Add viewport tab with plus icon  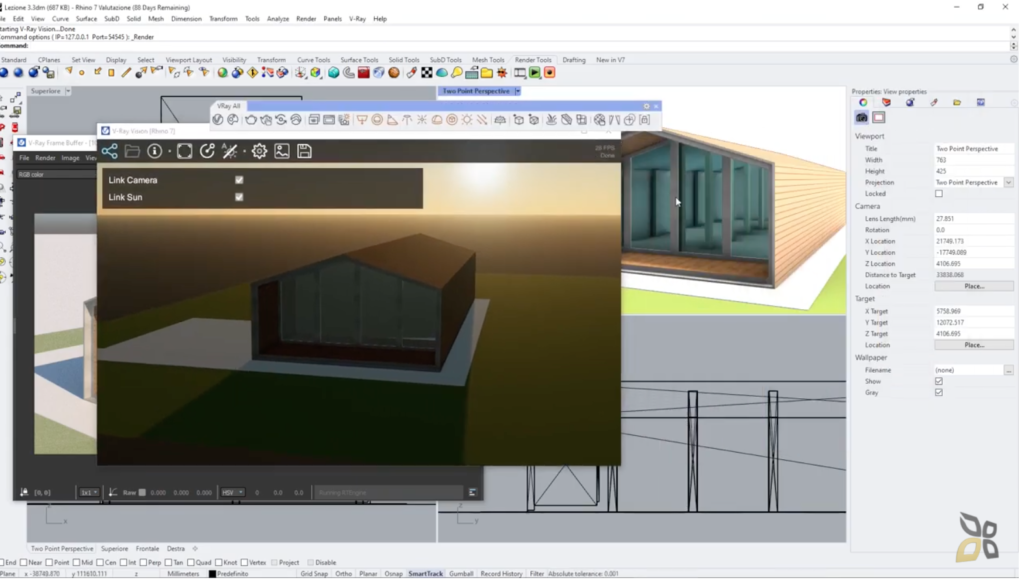(x=195, y=549)
